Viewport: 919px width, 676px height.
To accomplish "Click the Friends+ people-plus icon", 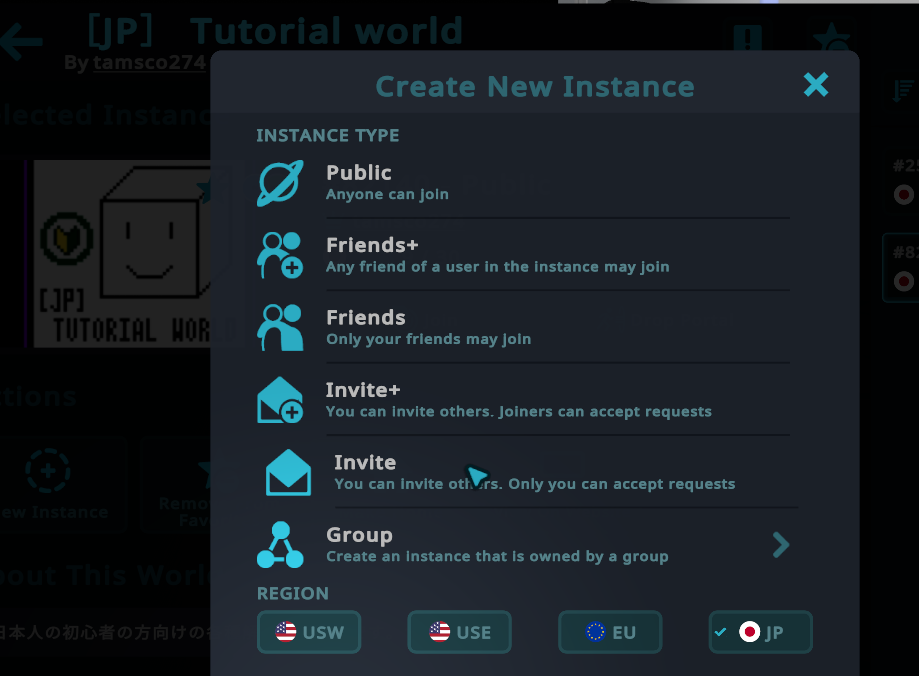I will pyautogui.click(x=280, y=255).
